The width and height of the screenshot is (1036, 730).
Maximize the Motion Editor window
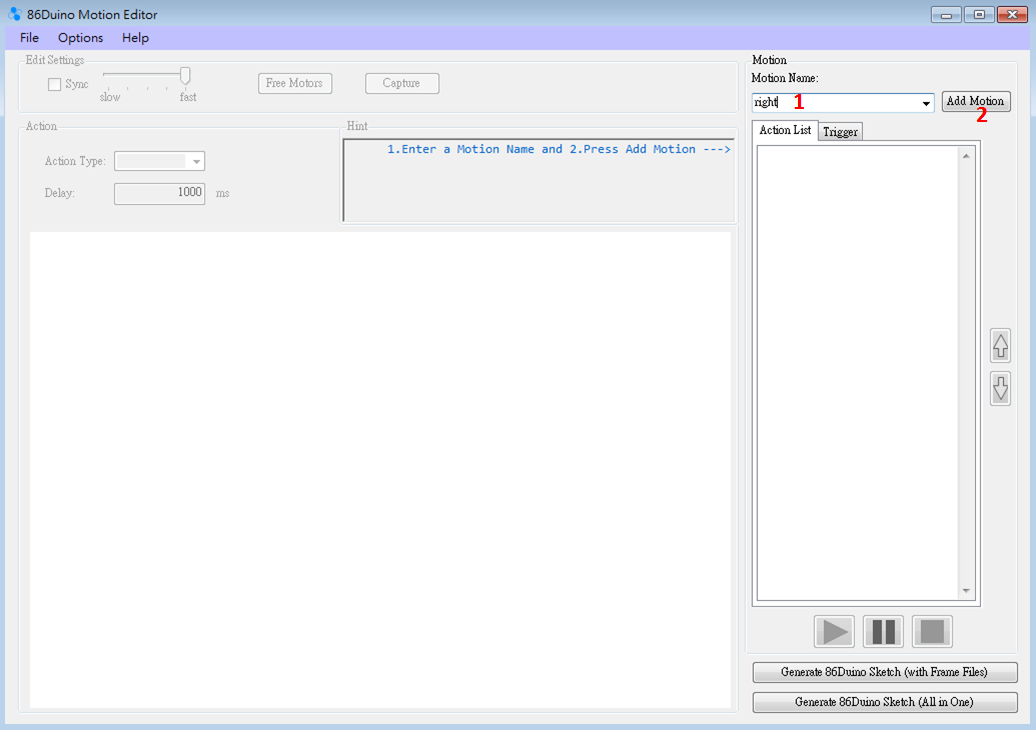tap(979, 15)
